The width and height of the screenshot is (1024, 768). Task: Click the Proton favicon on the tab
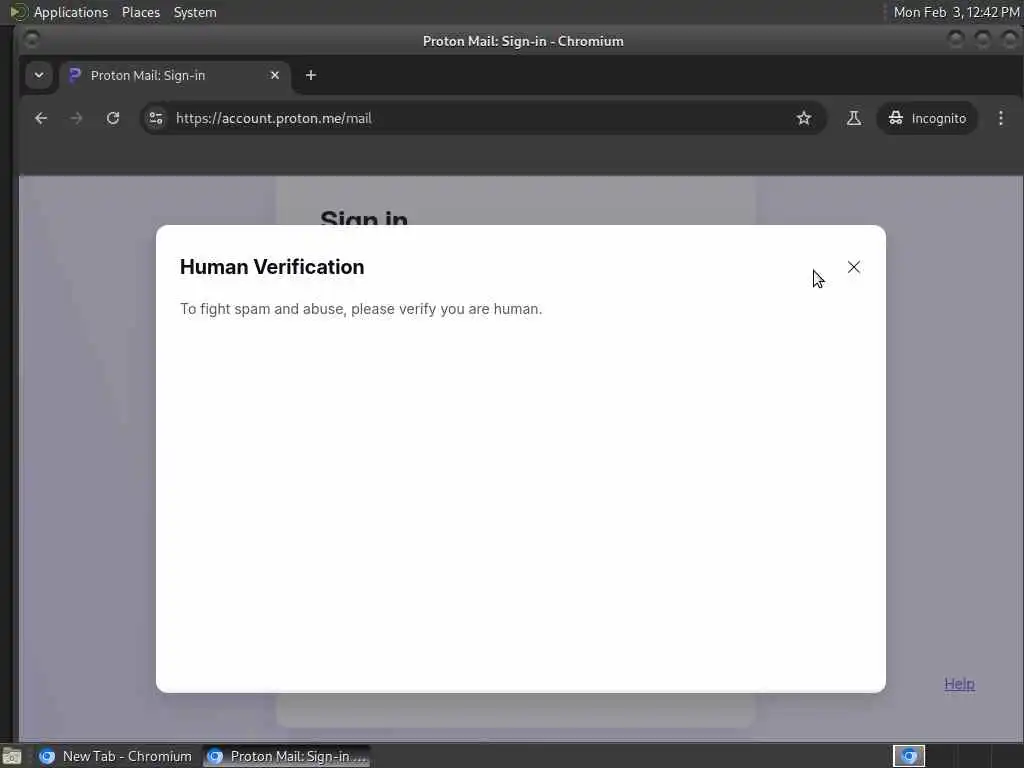coord(74,75)
